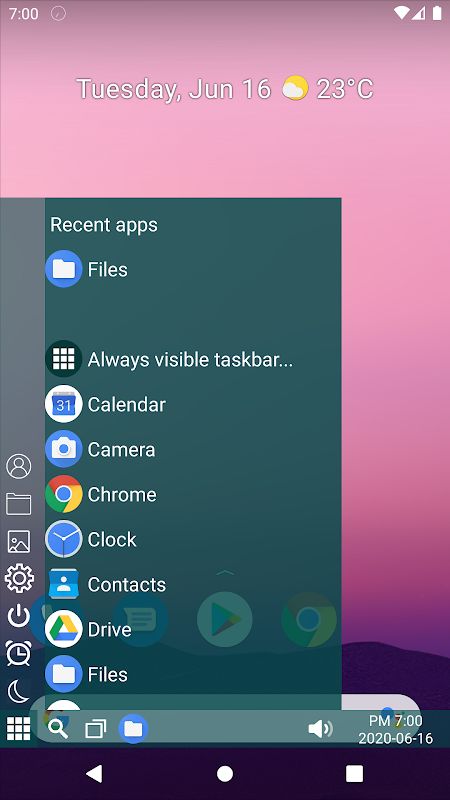Expand the app drawer chevron arrow
450x800 pixels.
[x=225, y=572]
